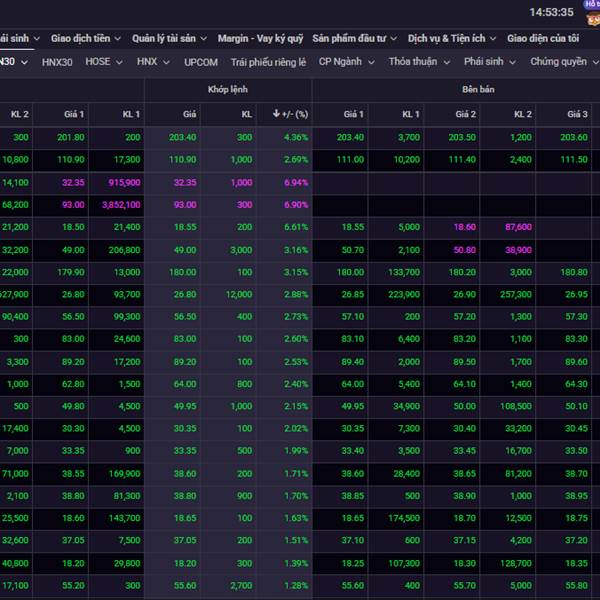Open the Trái phiếu riêng lẻ tab

point(268,62)
